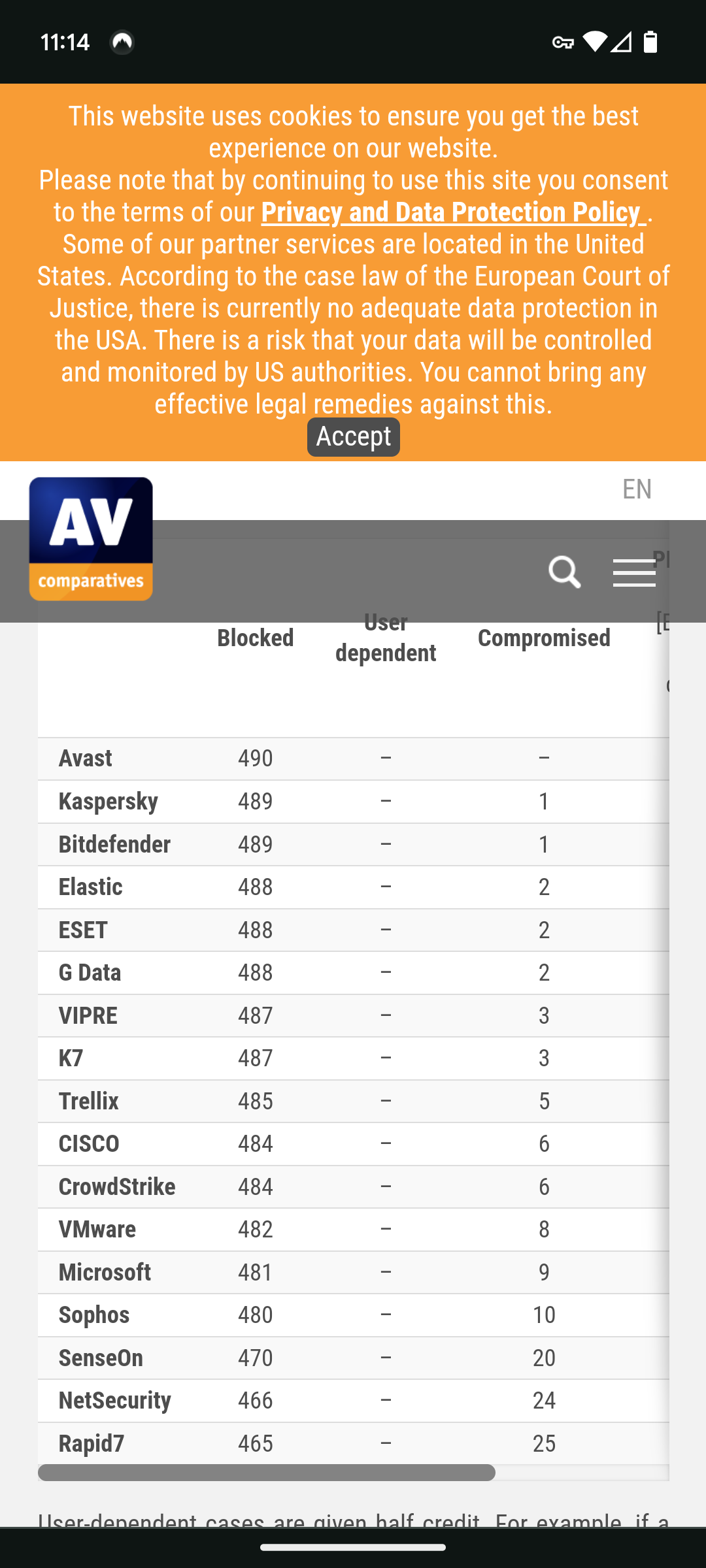The width and height of the screenshot is (706, 1568).
Task: Tap the Wi-Fi signal status icon
Action: (594, 42)
